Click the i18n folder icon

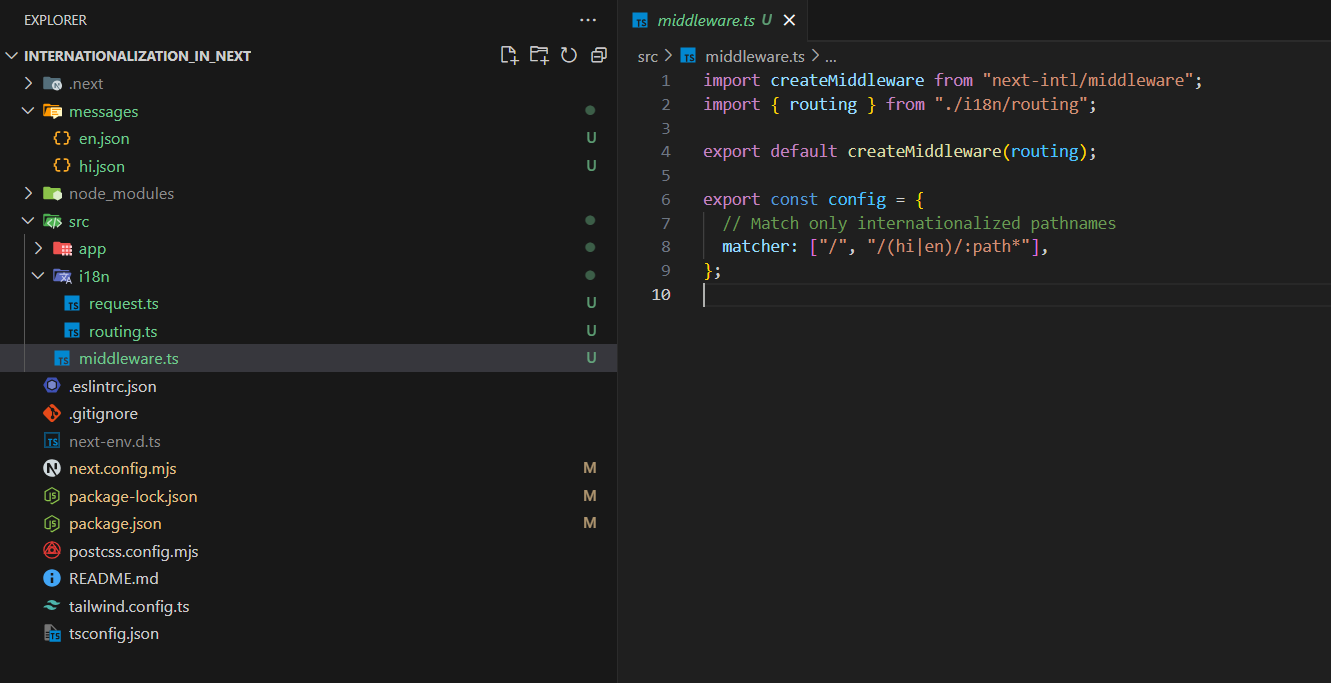62,276
